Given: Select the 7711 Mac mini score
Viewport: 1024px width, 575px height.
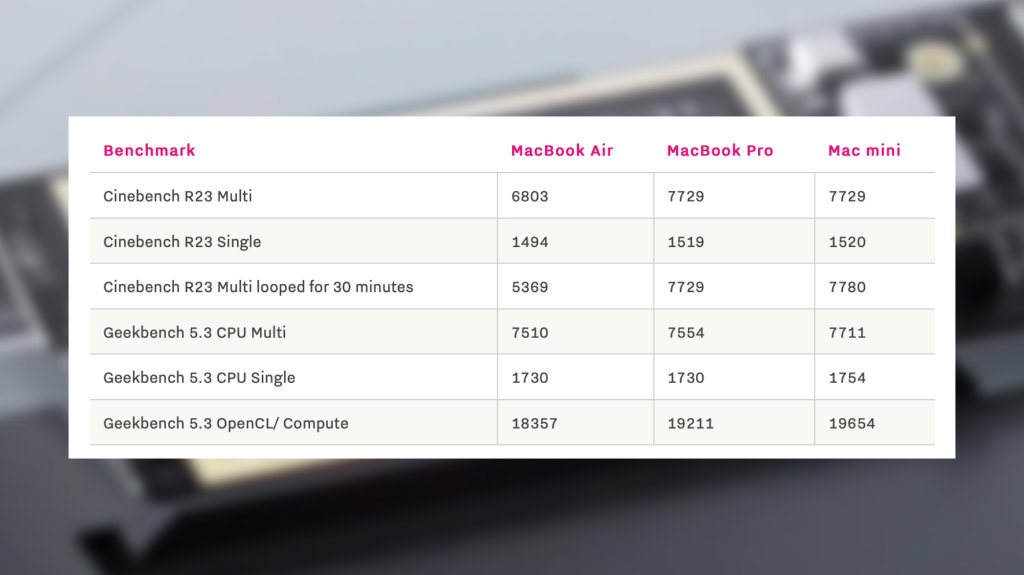Looking at the screenshot, I should click(847, 332).
